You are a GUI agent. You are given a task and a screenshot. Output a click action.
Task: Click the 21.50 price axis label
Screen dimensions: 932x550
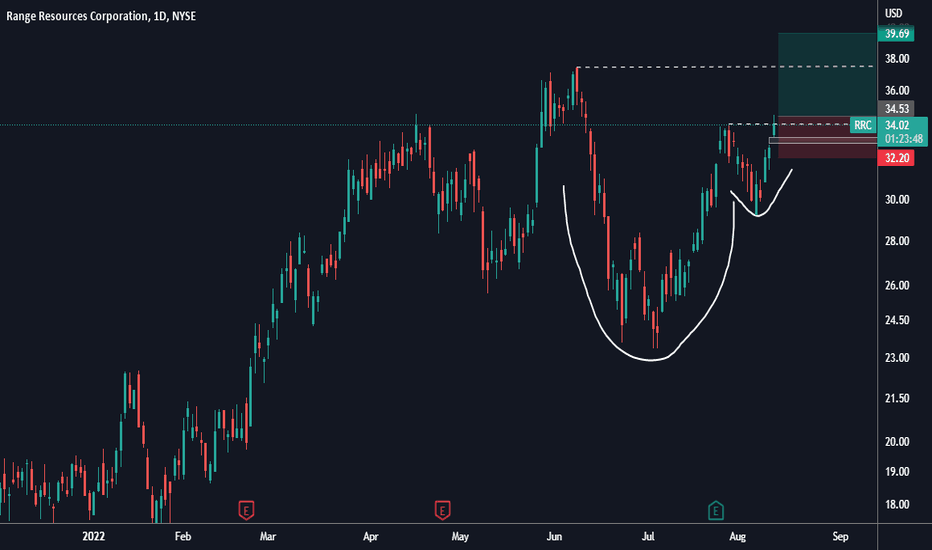click(897, 398)
